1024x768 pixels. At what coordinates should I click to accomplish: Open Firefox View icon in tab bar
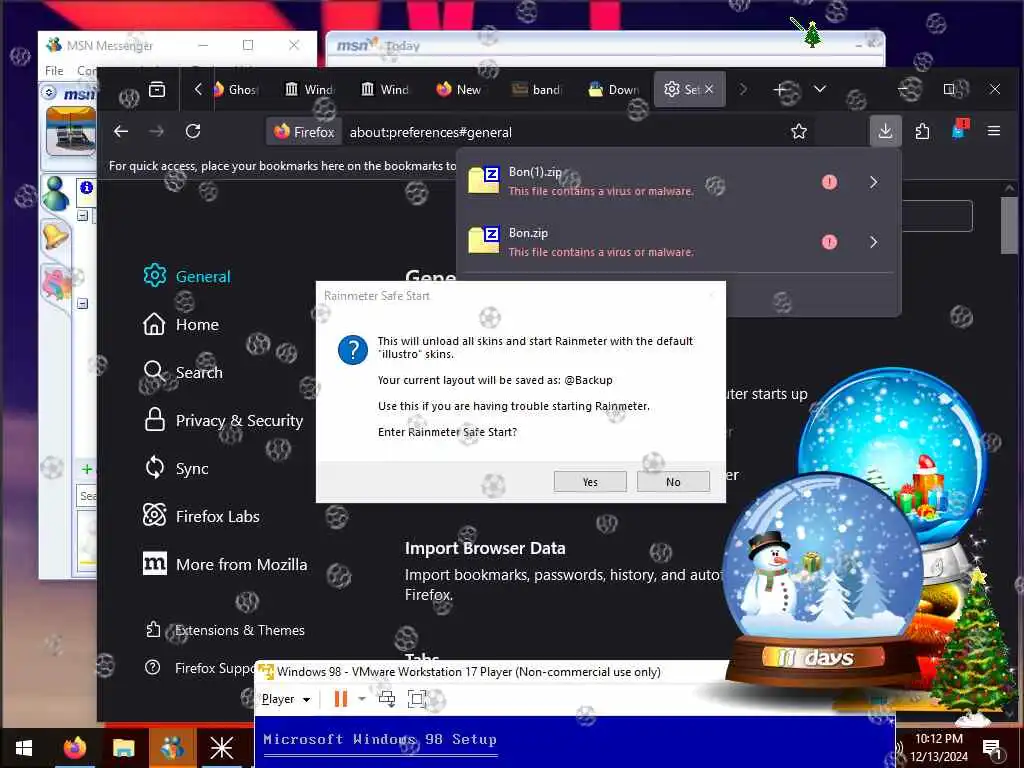(157, 89)
